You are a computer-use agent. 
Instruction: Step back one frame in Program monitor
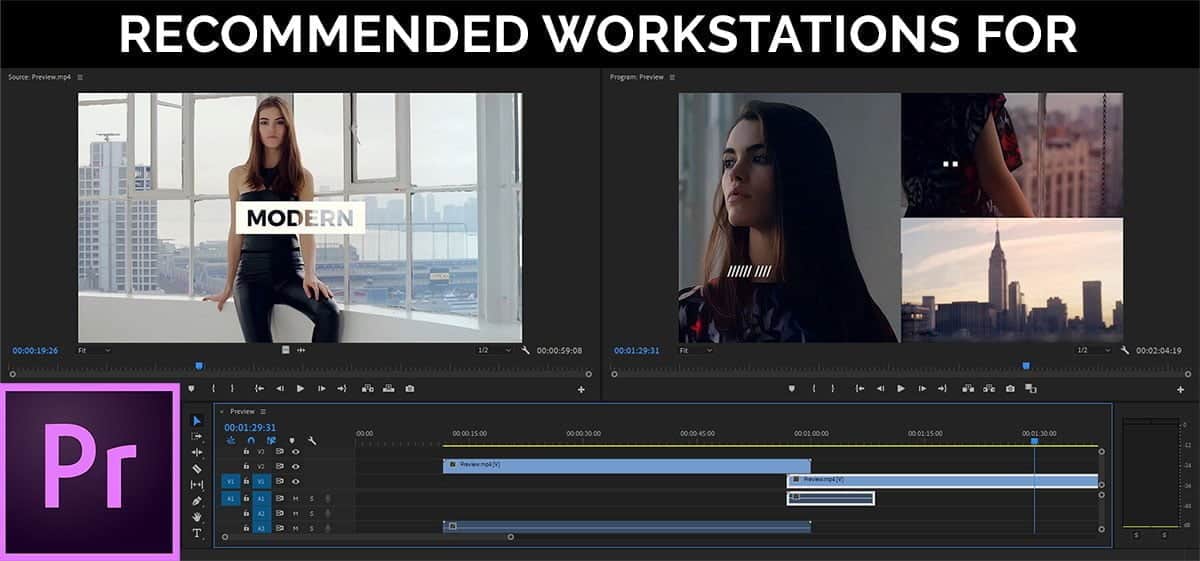880,388
